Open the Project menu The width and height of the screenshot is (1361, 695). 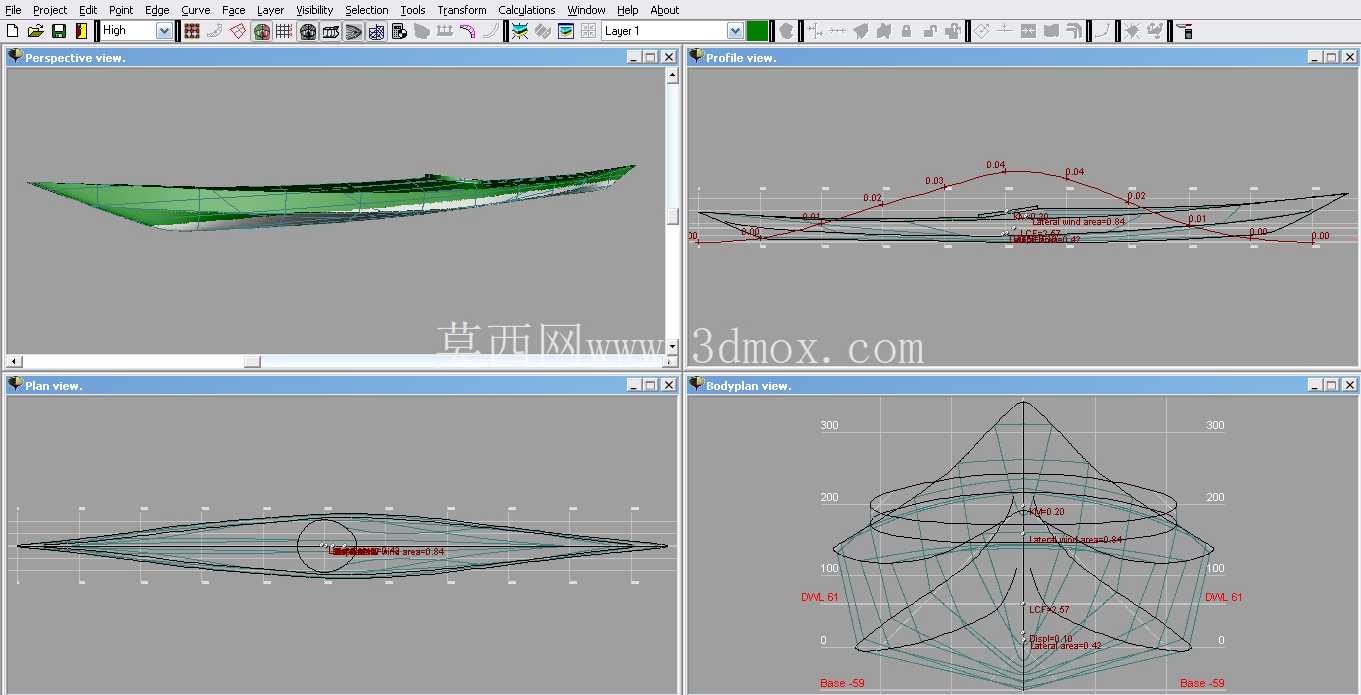(50, 10)
